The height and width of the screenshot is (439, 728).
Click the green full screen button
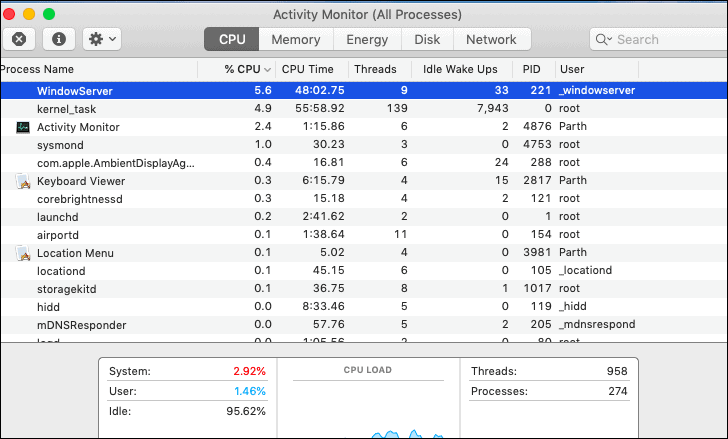coord(49,14)
